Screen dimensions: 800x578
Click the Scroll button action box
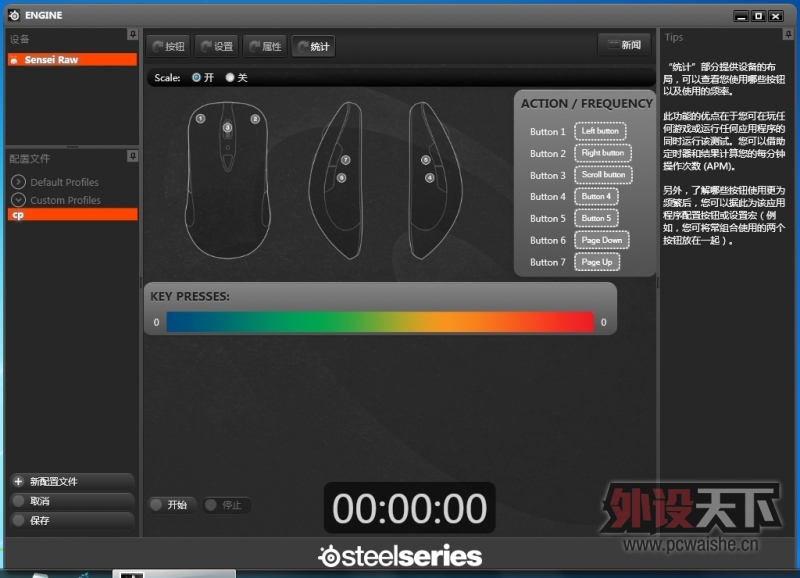[604, 174]
